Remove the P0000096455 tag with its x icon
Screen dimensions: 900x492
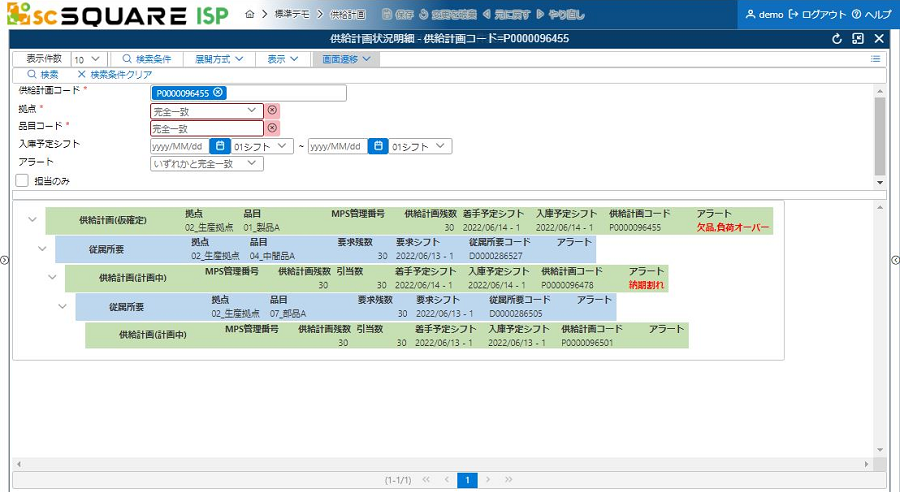pyautogui.click(x=218, y=92)
